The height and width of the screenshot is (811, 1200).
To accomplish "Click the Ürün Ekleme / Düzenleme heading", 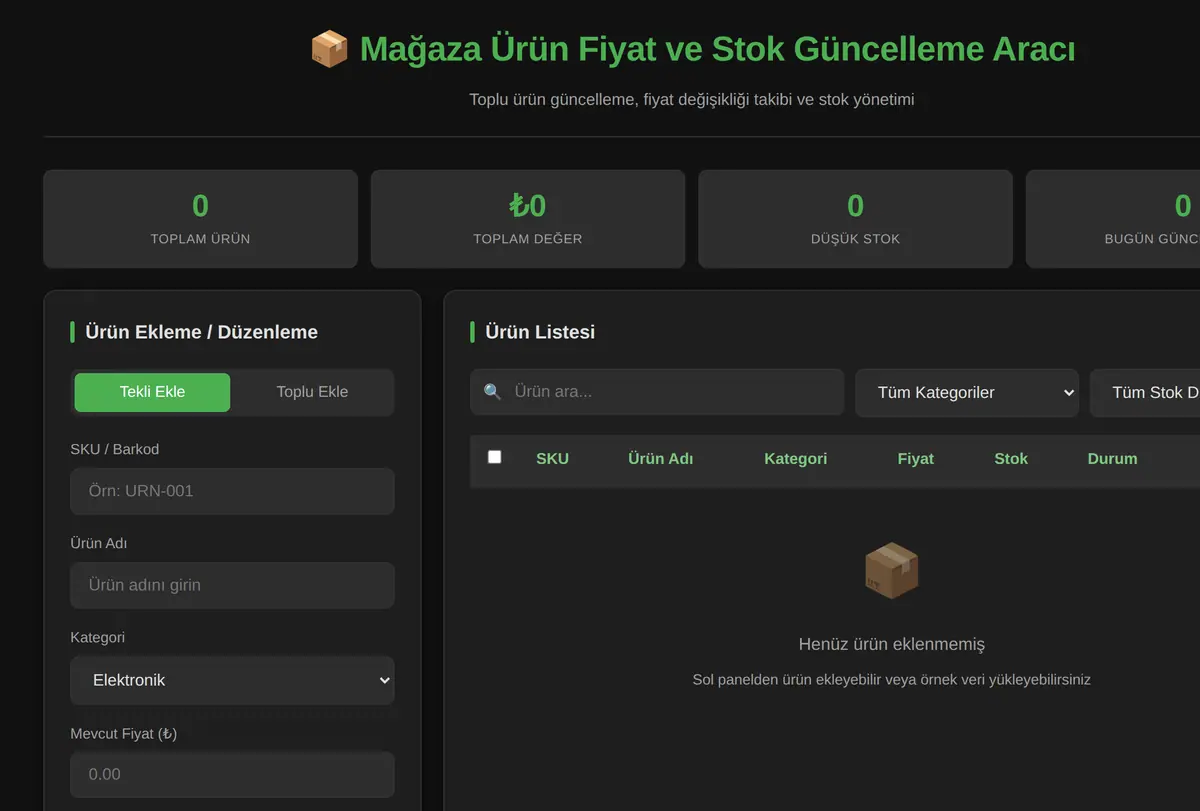I will (x=202, y=332).
